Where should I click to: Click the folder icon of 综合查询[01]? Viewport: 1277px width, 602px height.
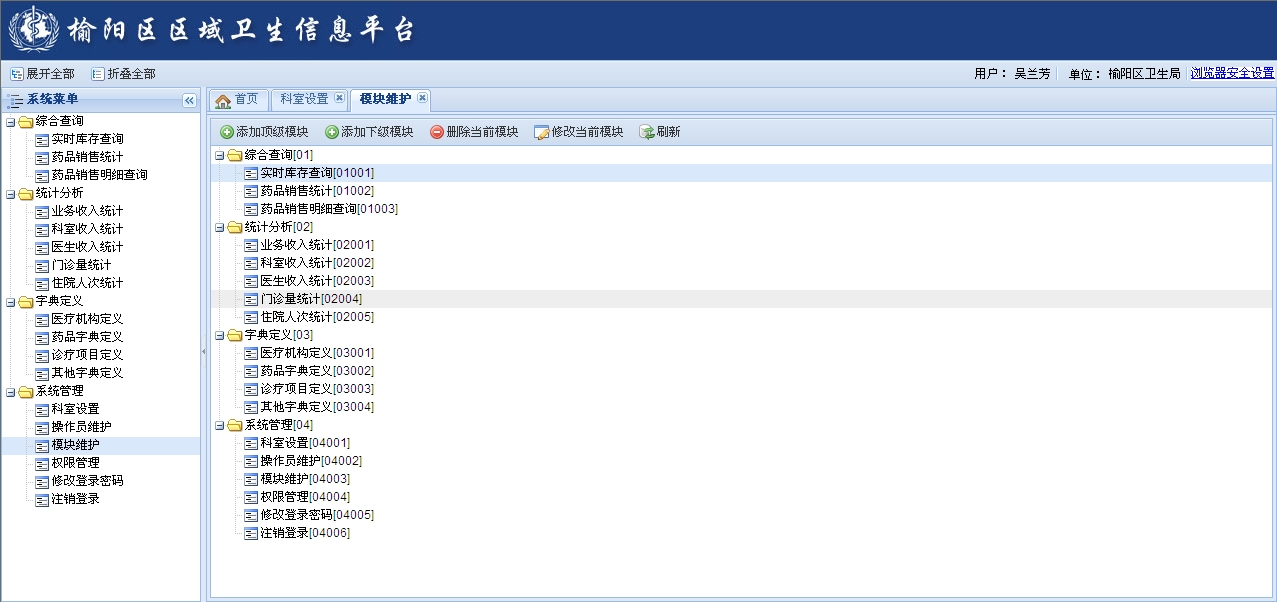tap(235, 155)
